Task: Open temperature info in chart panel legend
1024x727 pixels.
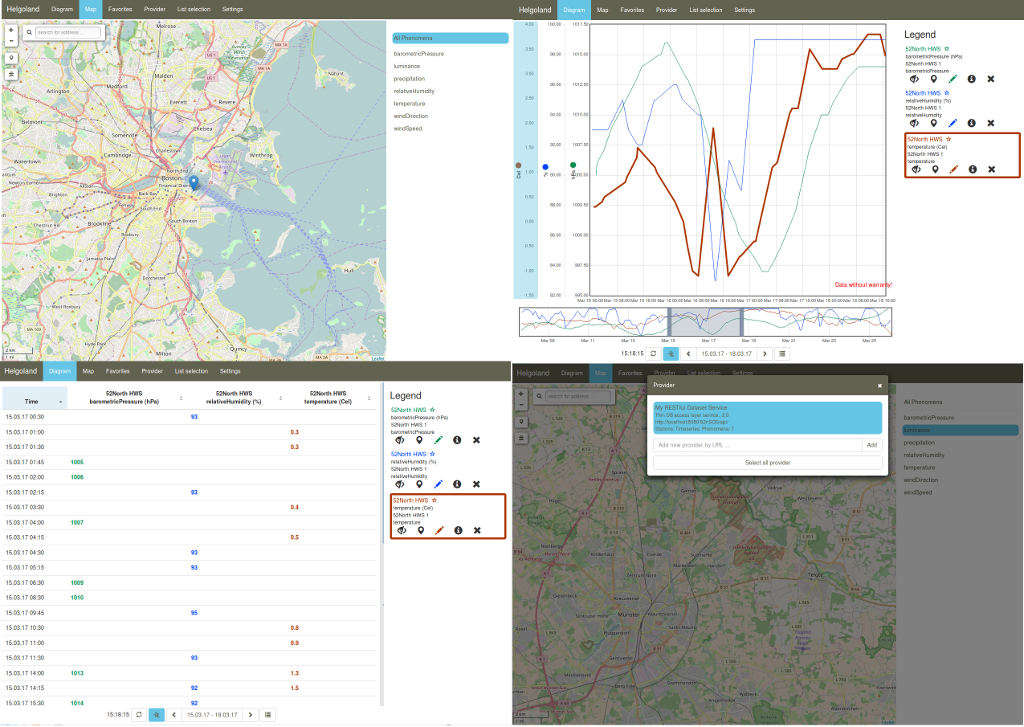Action: tap(972, 169)
